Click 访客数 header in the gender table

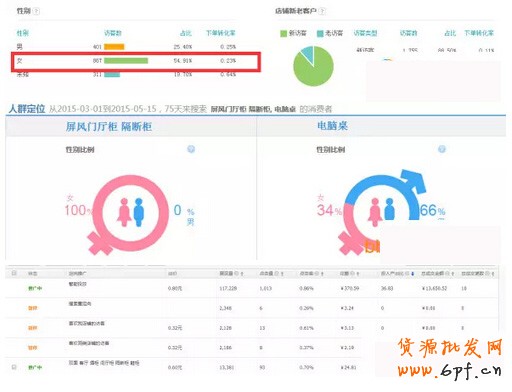[113, 33]
